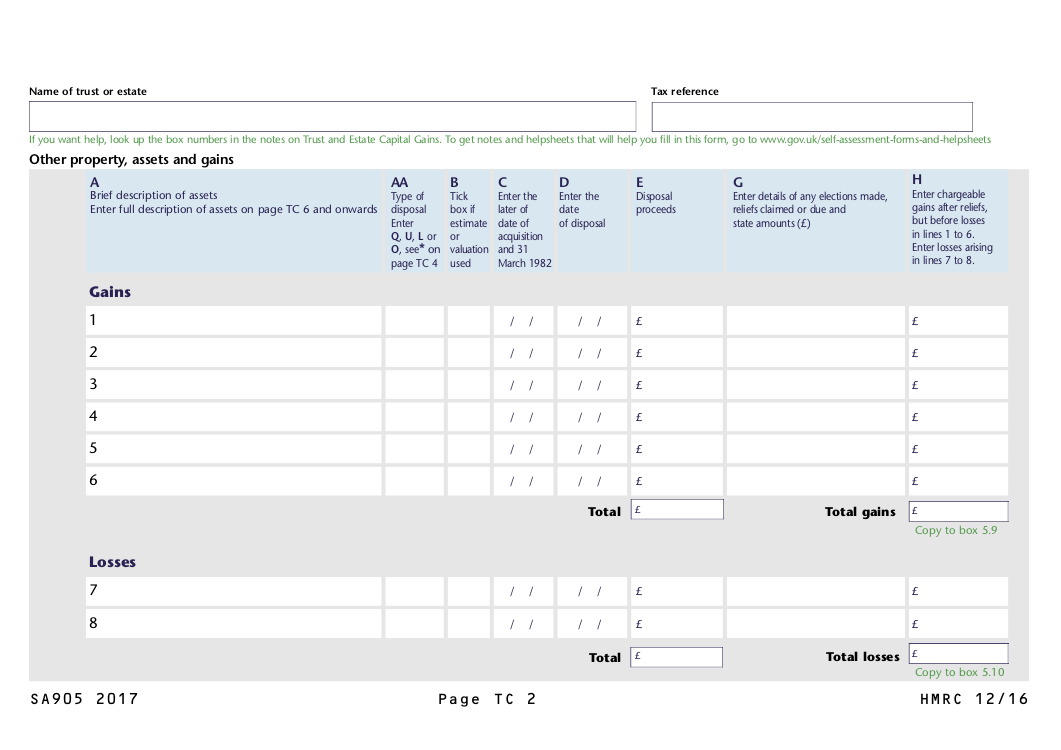Tick row 3 estimate or valuation box
This screenshot has height=750, width=1061.
(468, 384)
